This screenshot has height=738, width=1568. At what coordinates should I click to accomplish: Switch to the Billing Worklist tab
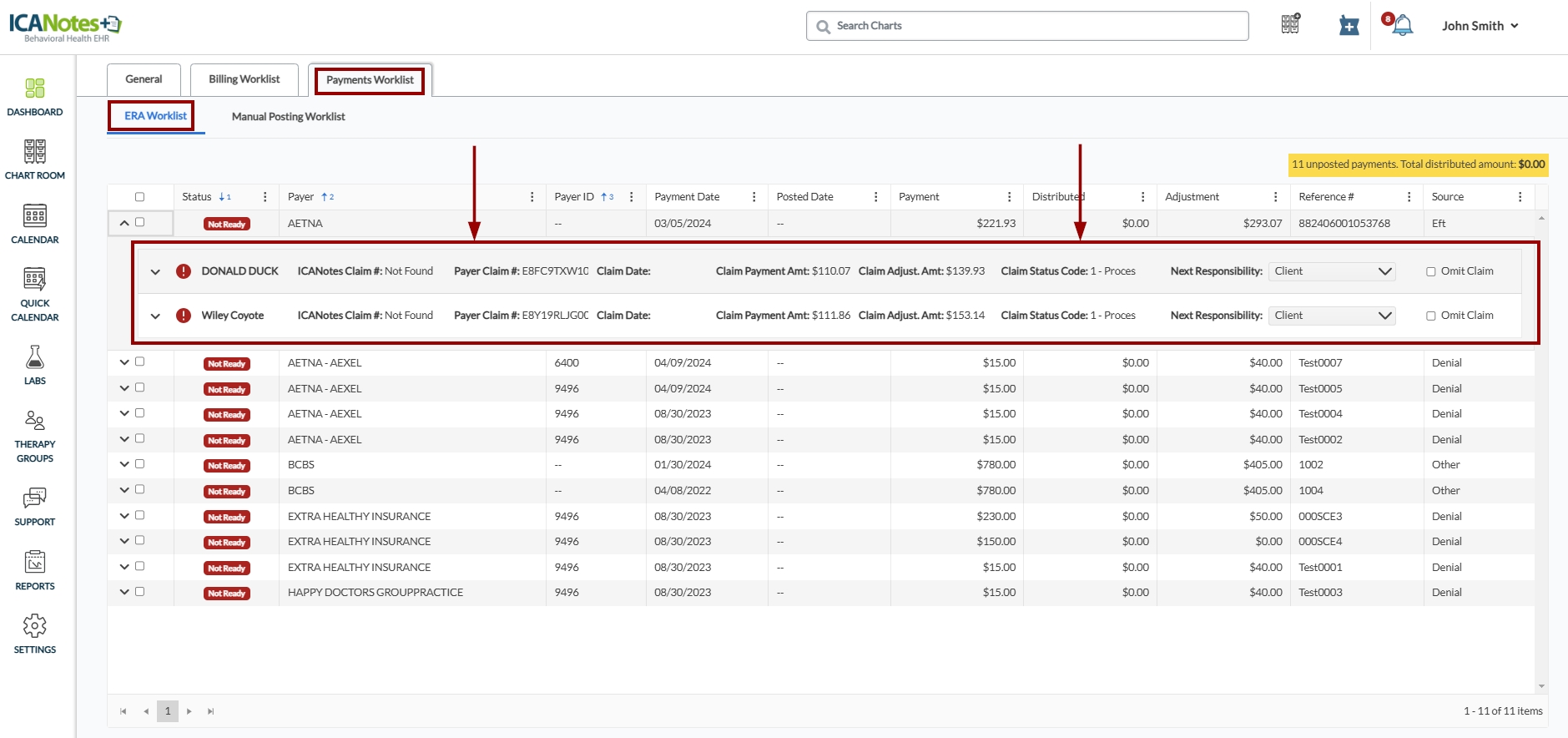[244, 79]
